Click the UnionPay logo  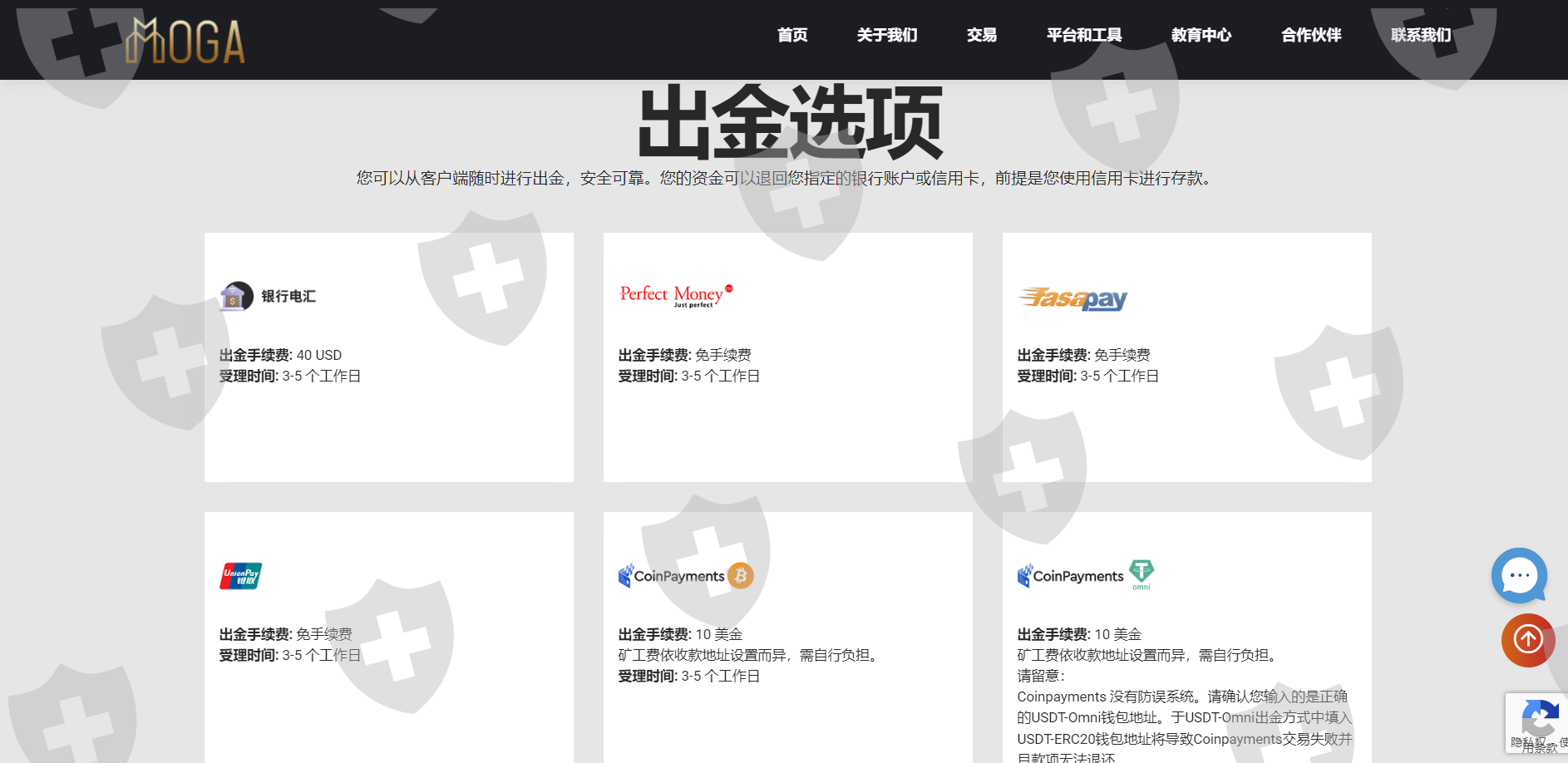pyautogui.click(x=241, y=575)
